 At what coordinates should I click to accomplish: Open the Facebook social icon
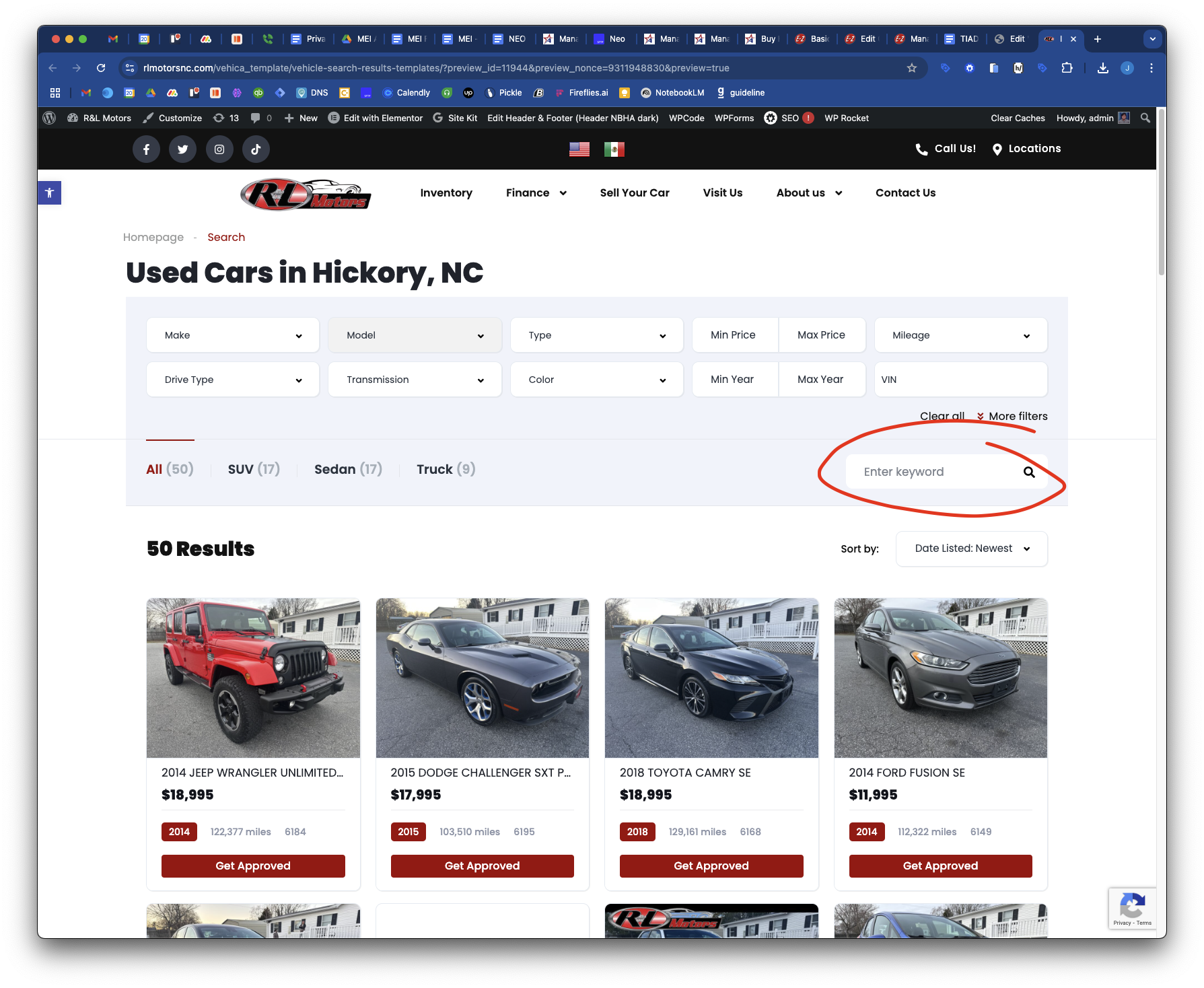click(x=146, y=149)
